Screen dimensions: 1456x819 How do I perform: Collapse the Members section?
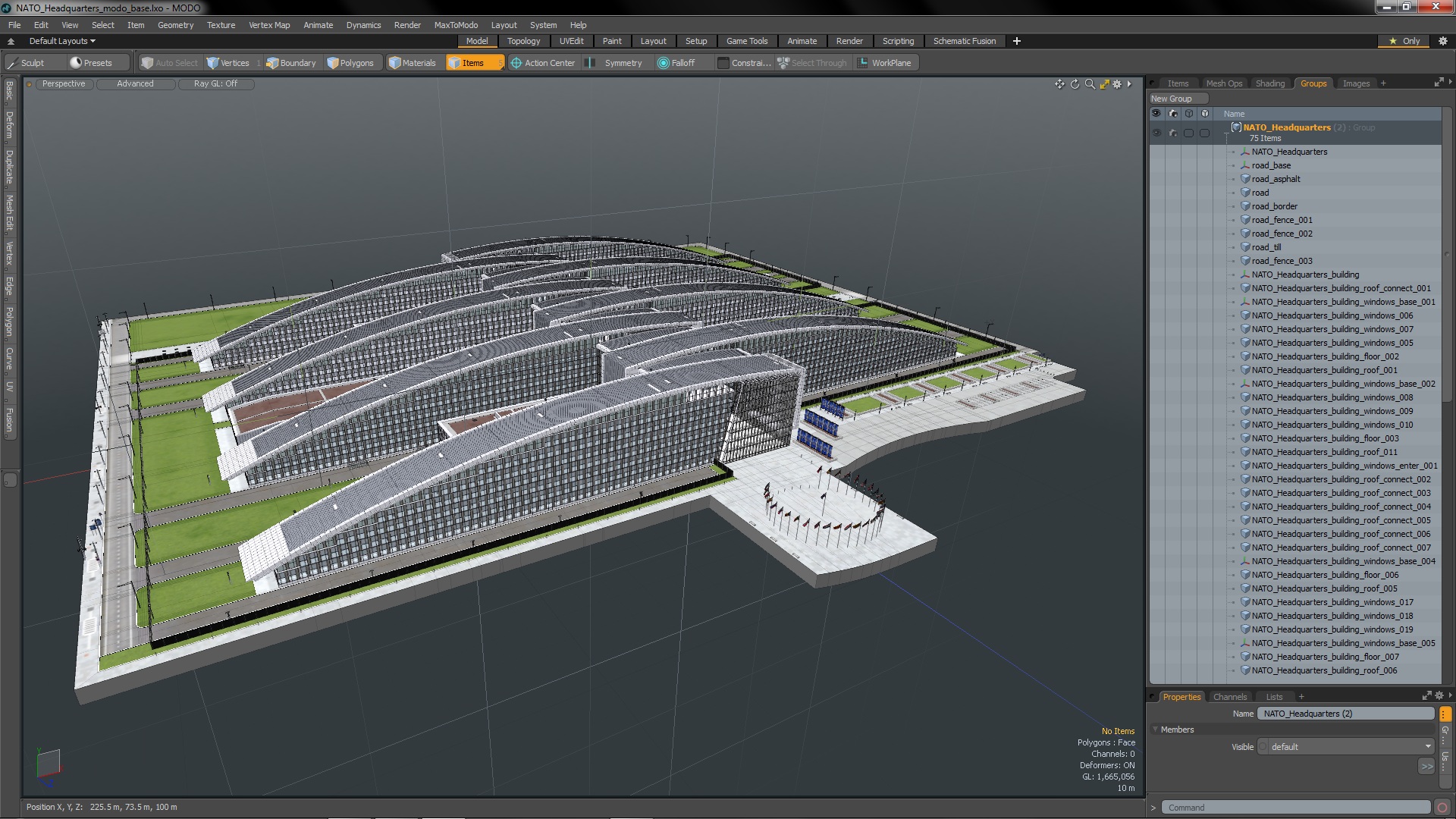[1155, 730]
